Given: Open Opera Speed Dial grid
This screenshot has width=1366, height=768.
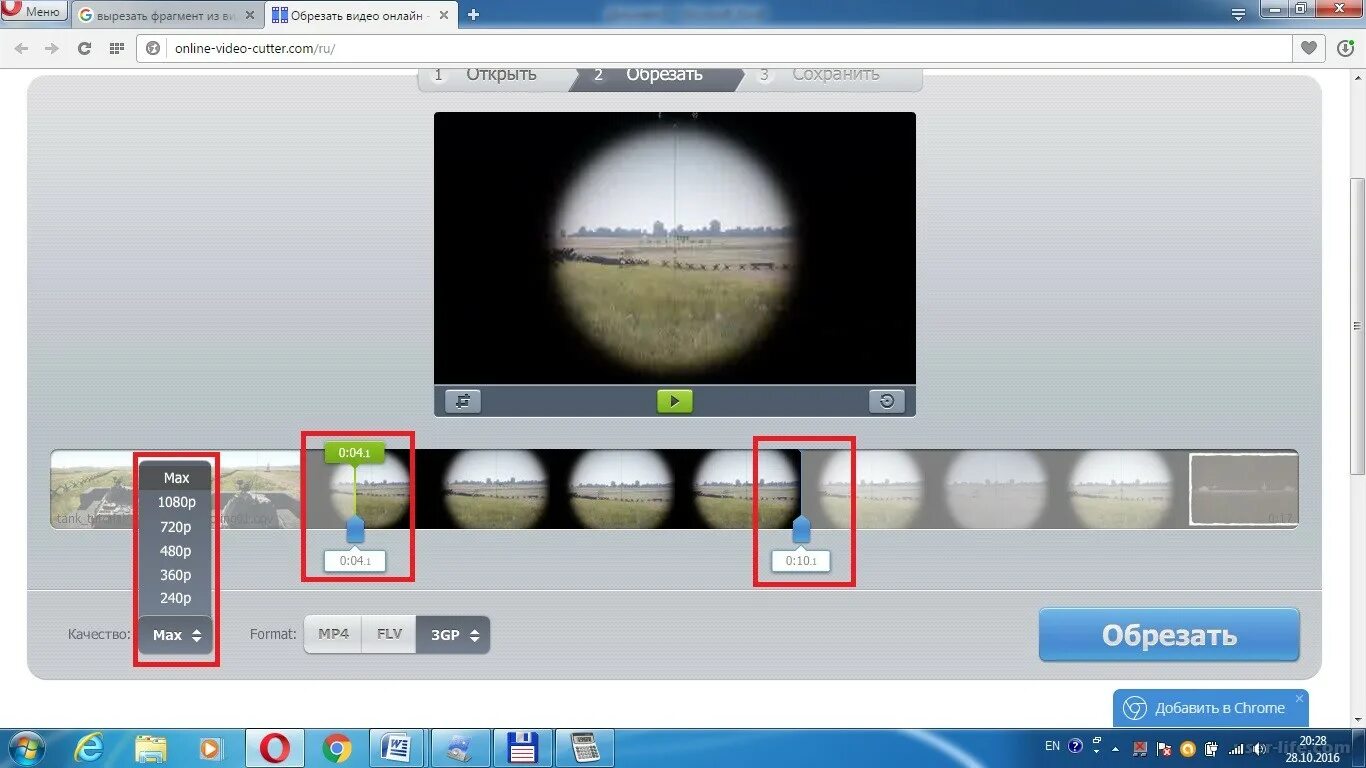Looking at the screenshot, I should click(x=117, y=48).
